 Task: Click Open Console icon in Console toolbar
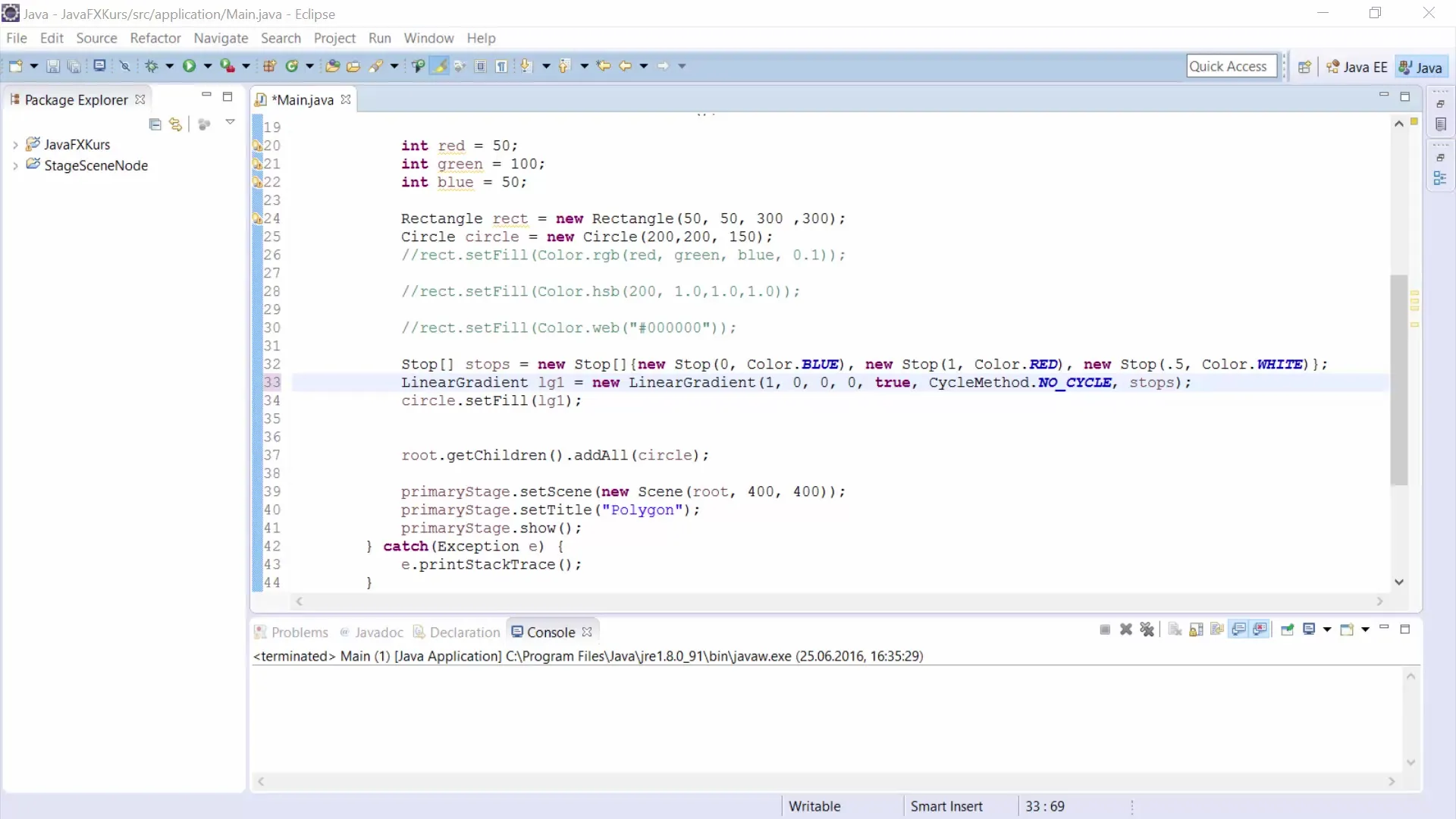(x=1347, y=630)
